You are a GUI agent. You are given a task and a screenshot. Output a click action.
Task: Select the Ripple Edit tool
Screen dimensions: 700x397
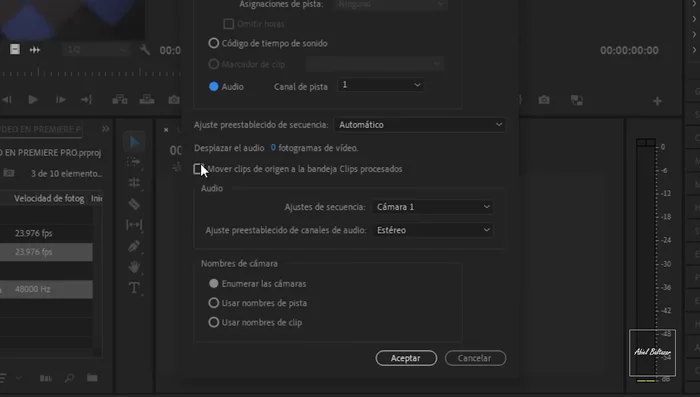[134, 183]
